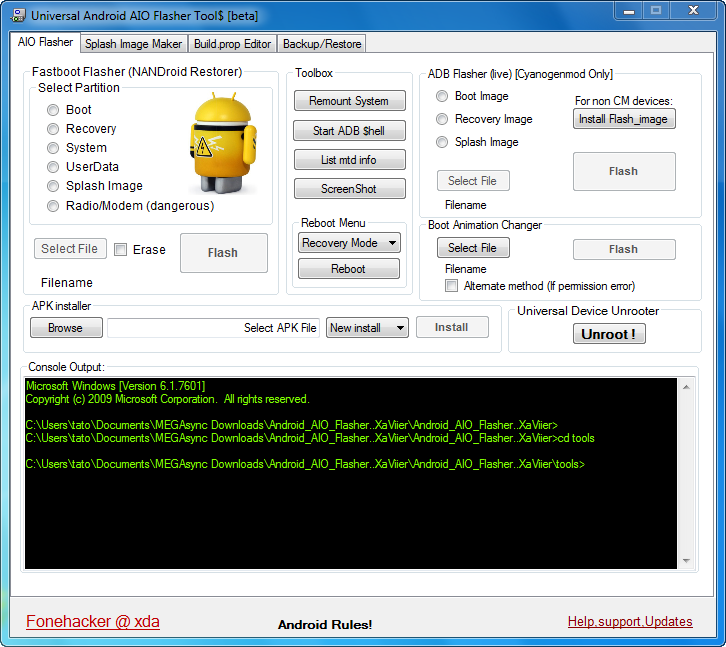726x647 pixels.
Task: Minimize the Flasher Tool window
Action: pyautogui.click(x=629, y=11)
